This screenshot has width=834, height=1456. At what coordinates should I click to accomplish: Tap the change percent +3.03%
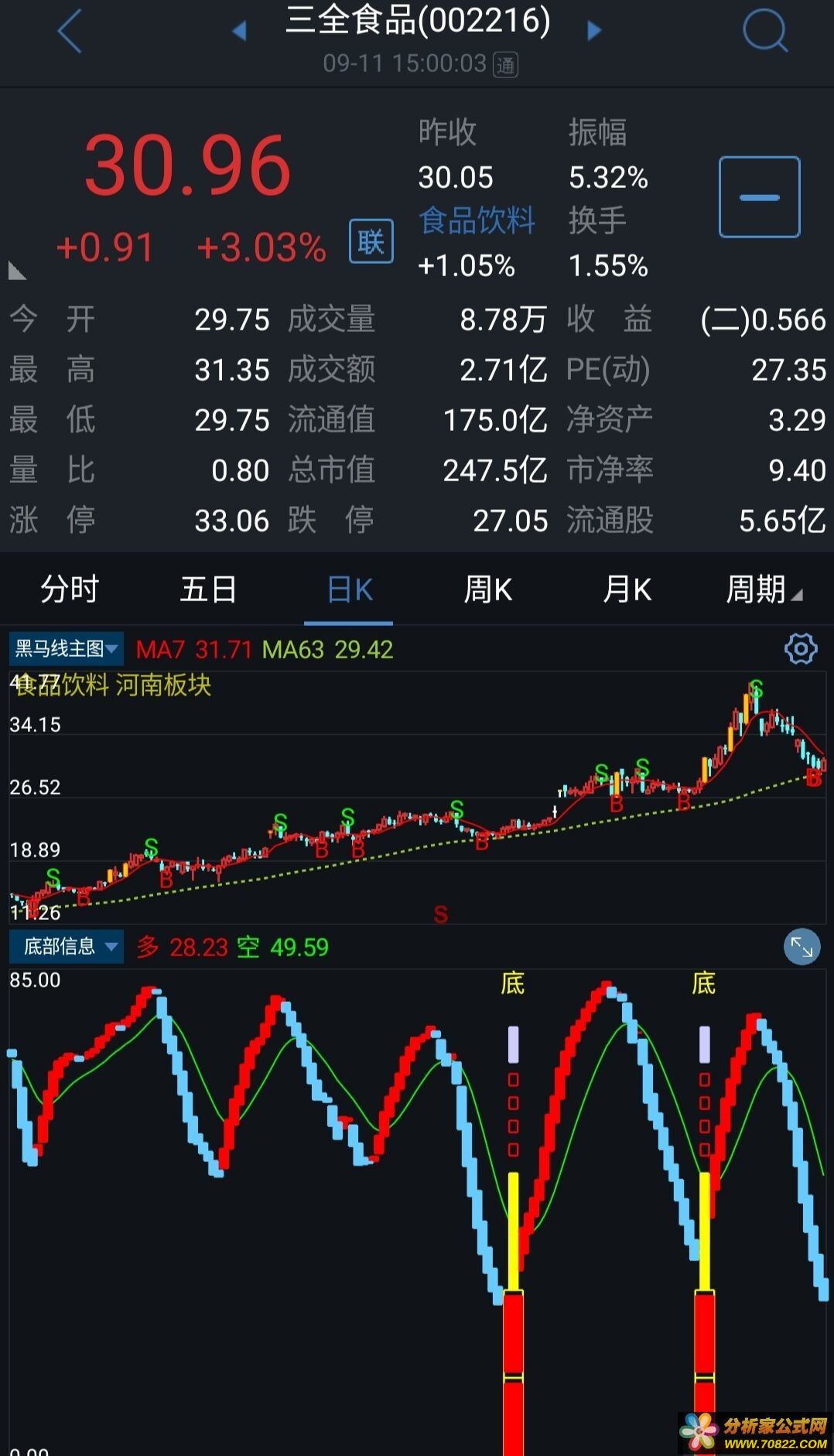click(261, 248)
